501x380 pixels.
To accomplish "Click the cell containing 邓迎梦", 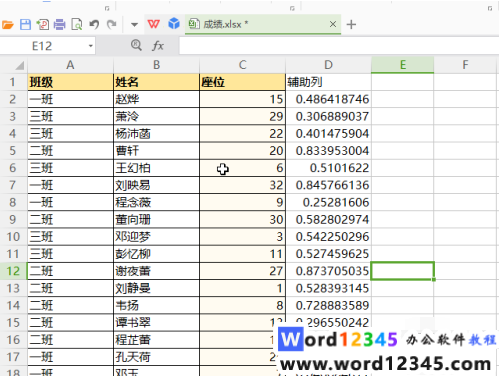I will (x=156, y=237).
